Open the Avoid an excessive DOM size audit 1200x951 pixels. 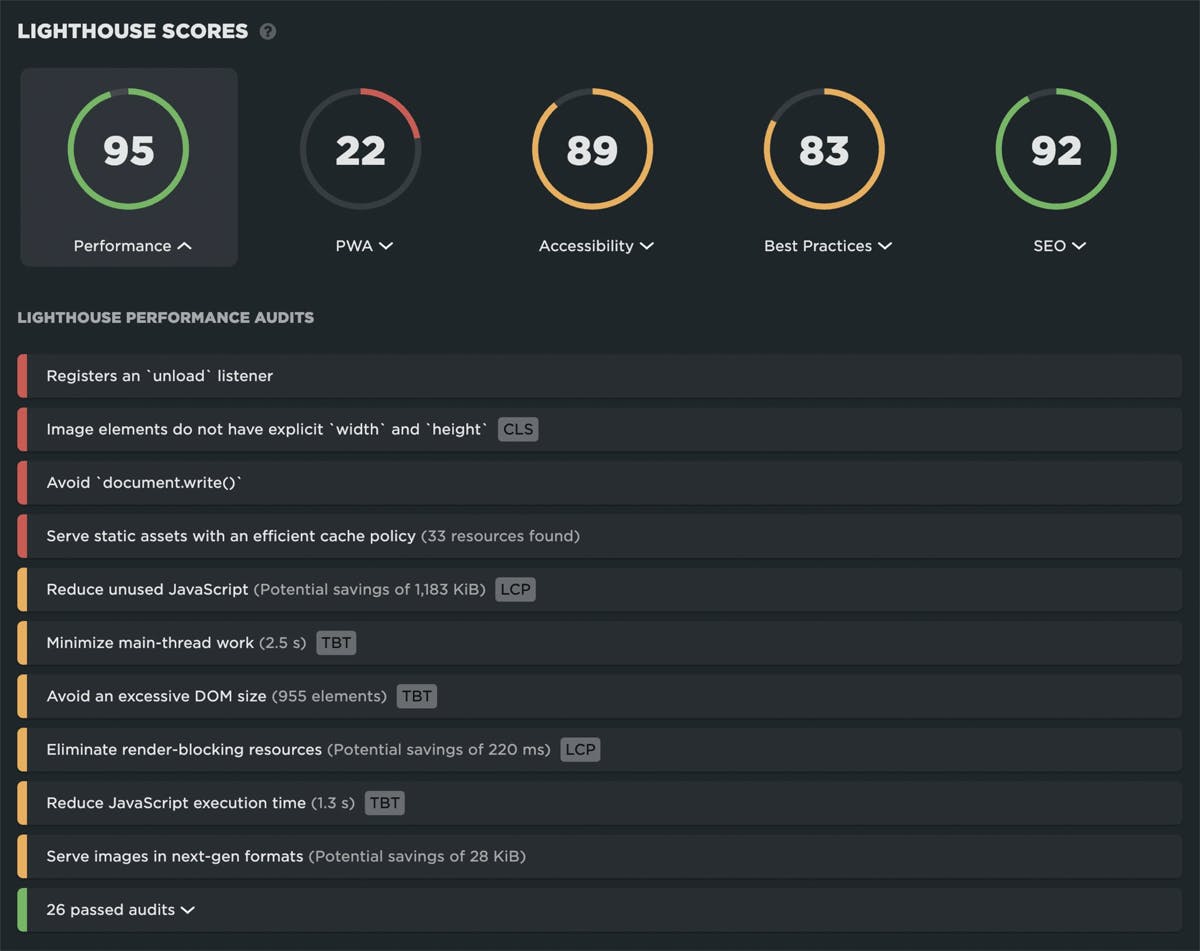coord(156,696)
